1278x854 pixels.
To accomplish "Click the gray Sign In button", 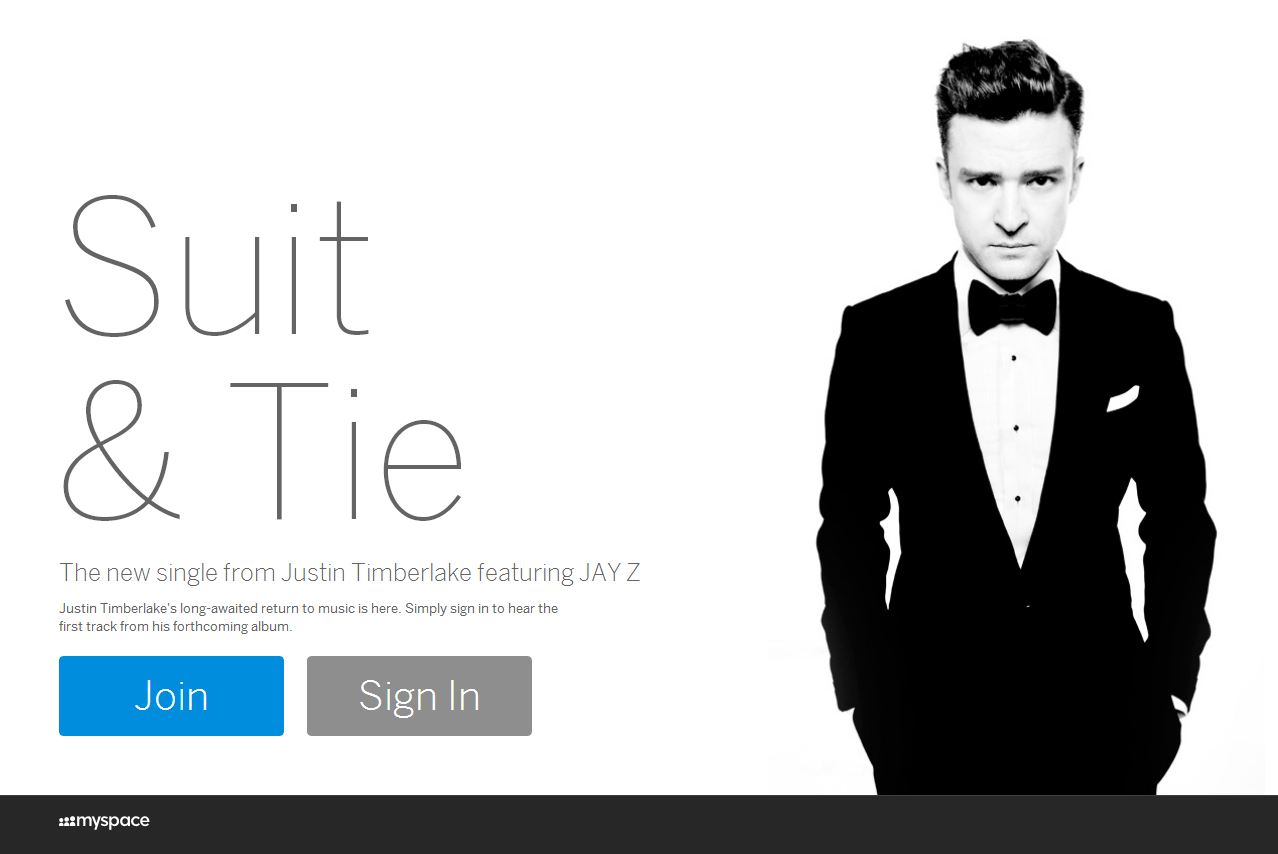I will pyautogui.click(x=419, y=696).
